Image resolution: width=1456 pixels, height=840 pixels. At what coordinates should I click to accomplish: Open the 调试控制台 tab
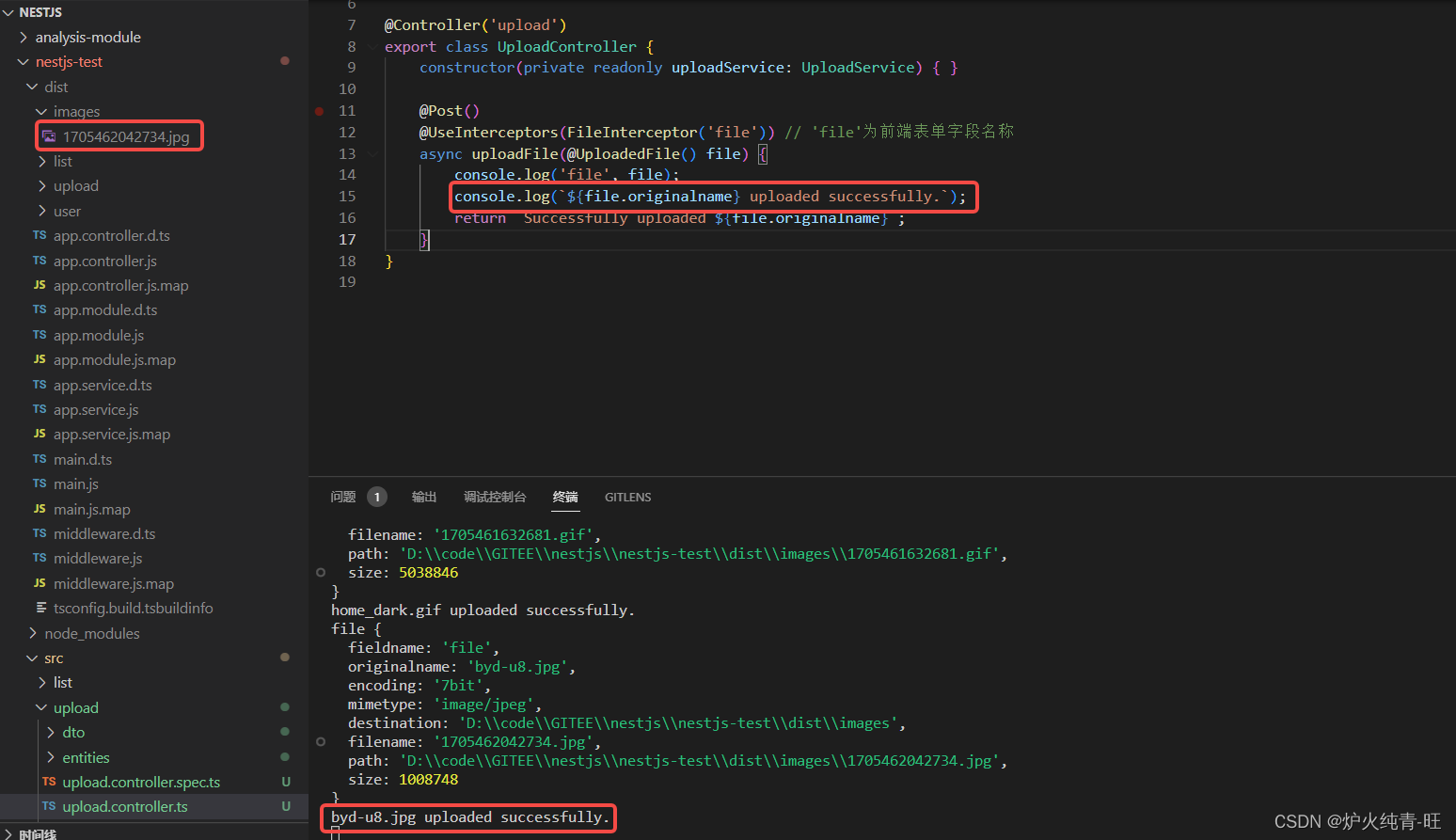pyautogui.click(x=495, y=497)
